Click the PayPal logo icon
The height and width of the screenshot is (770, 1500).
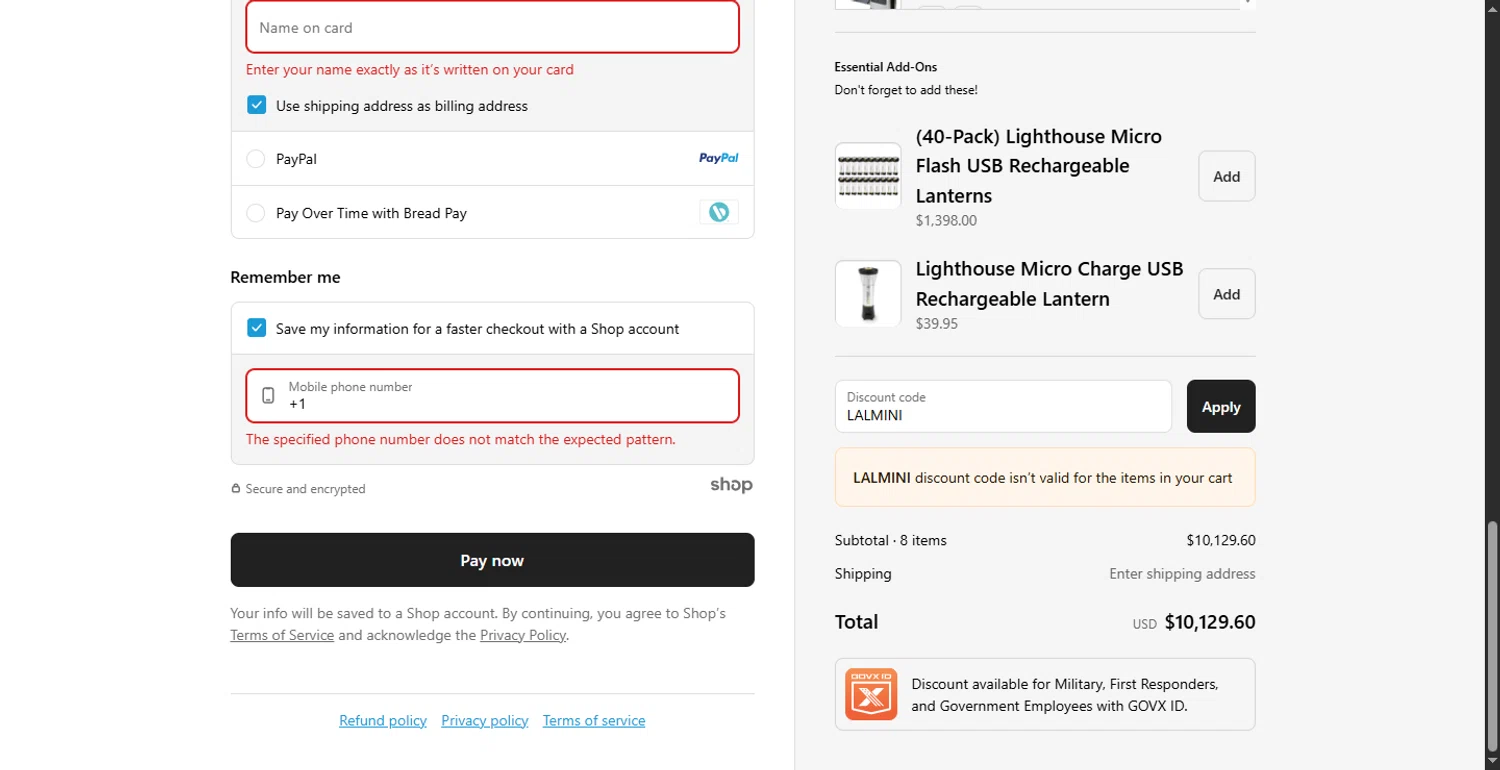718,158
